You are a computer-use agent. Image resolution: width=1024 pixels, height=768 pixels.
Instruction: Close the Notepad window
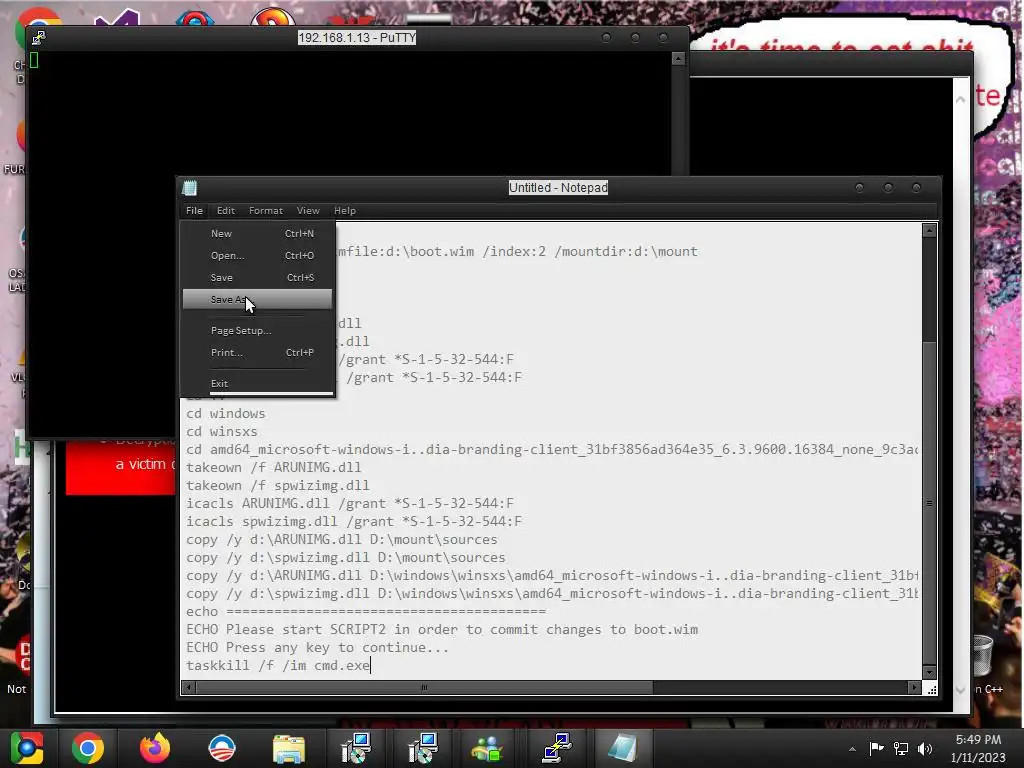click(x=917, y=188)
